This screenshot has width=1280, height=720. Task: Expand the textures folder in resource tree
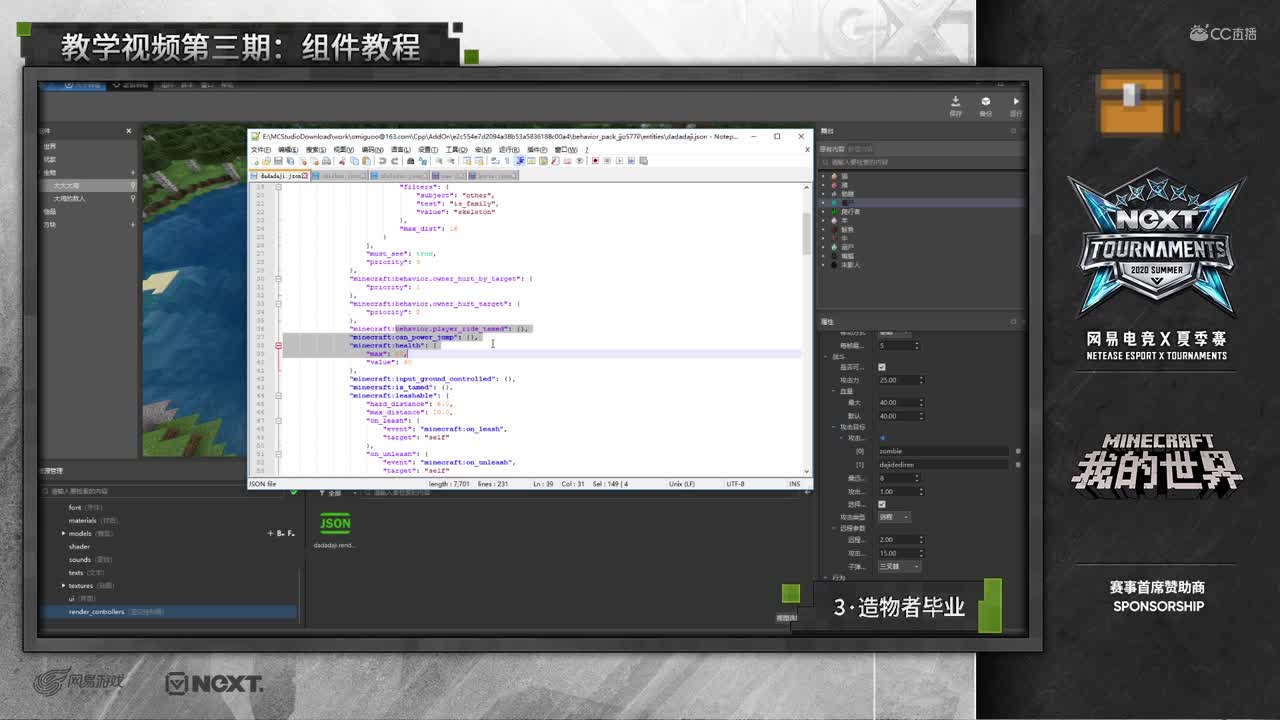tap(64, 586)
